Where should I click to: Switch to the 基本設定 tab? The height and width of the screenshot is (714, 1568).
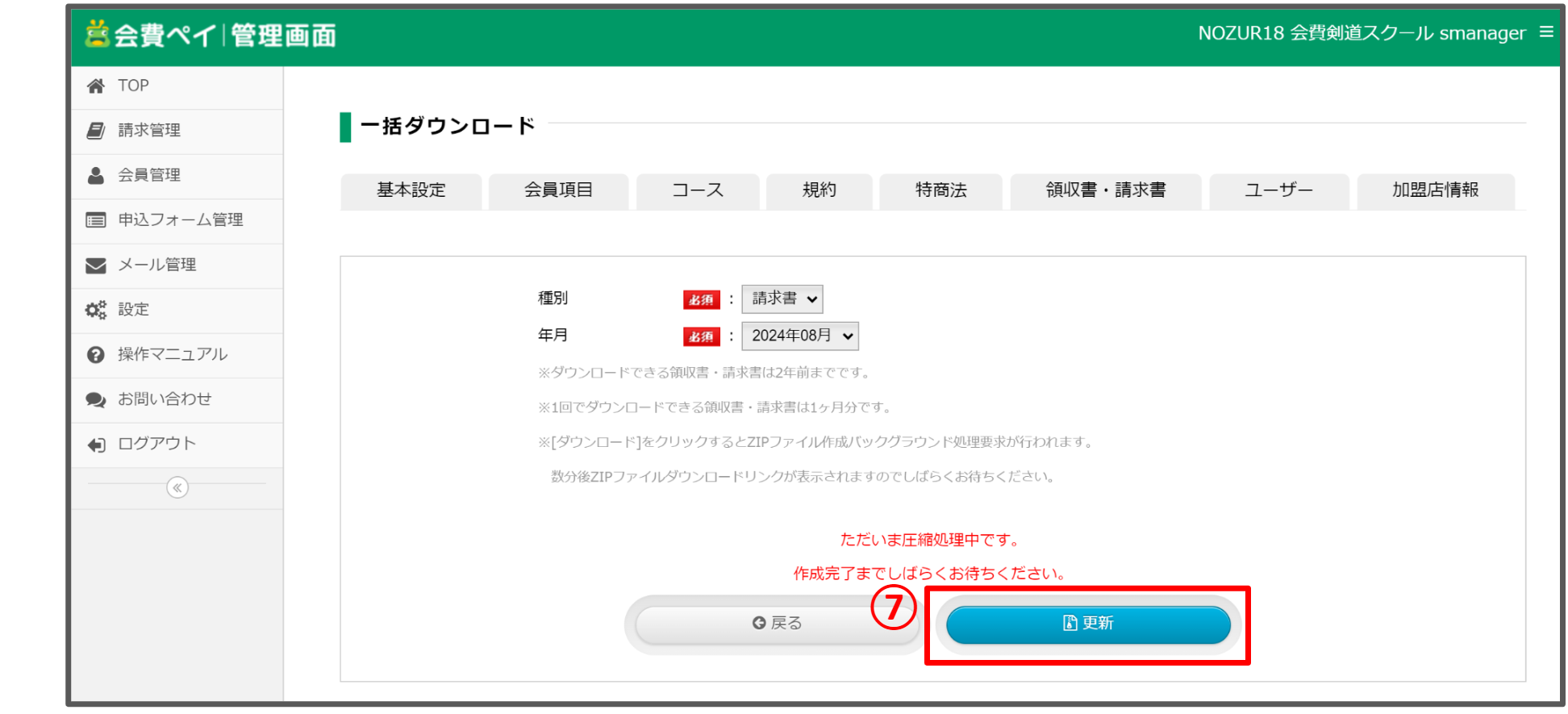[411, 191]
